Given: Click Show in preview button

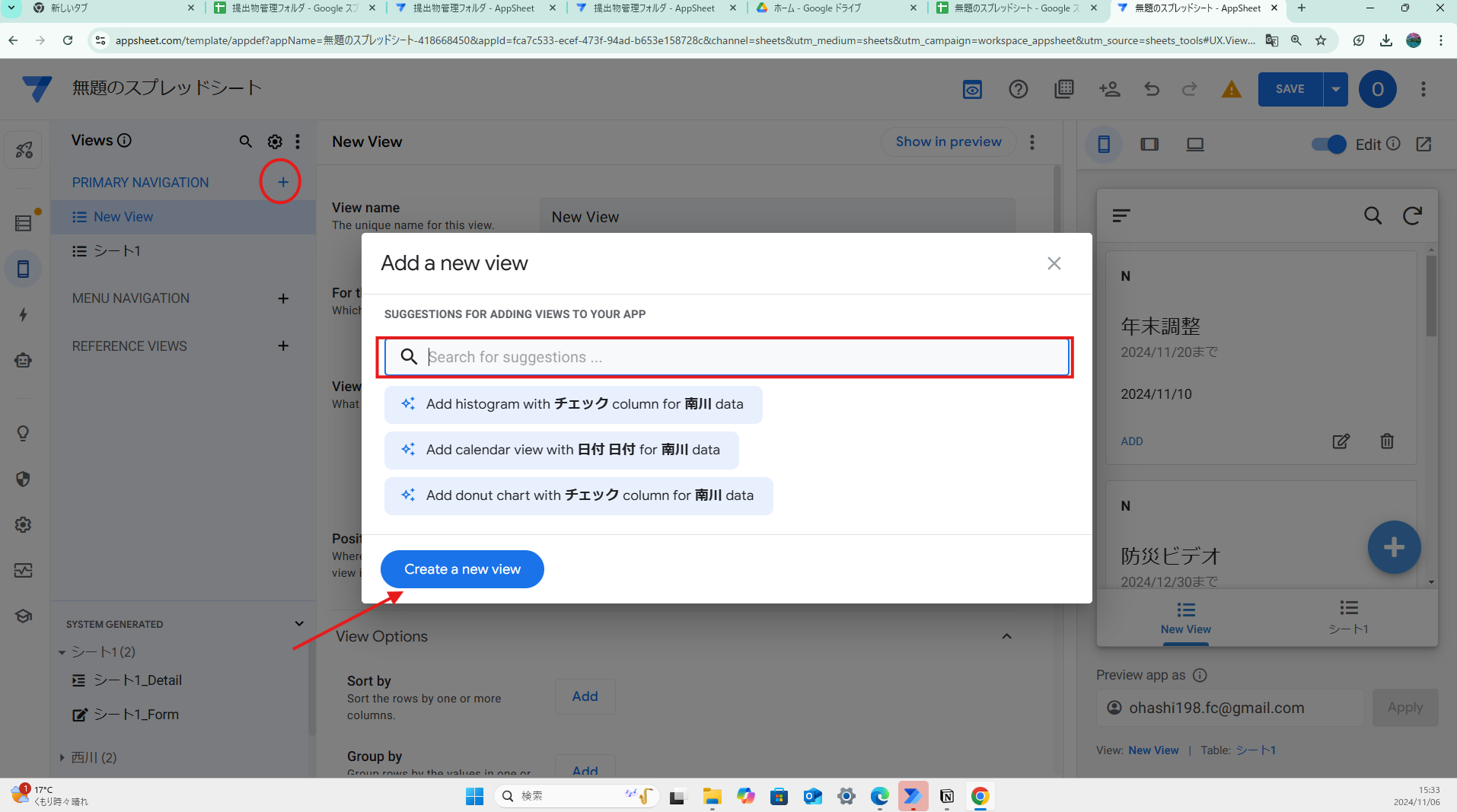Looking at the screenshot, I should pos(948,142).
